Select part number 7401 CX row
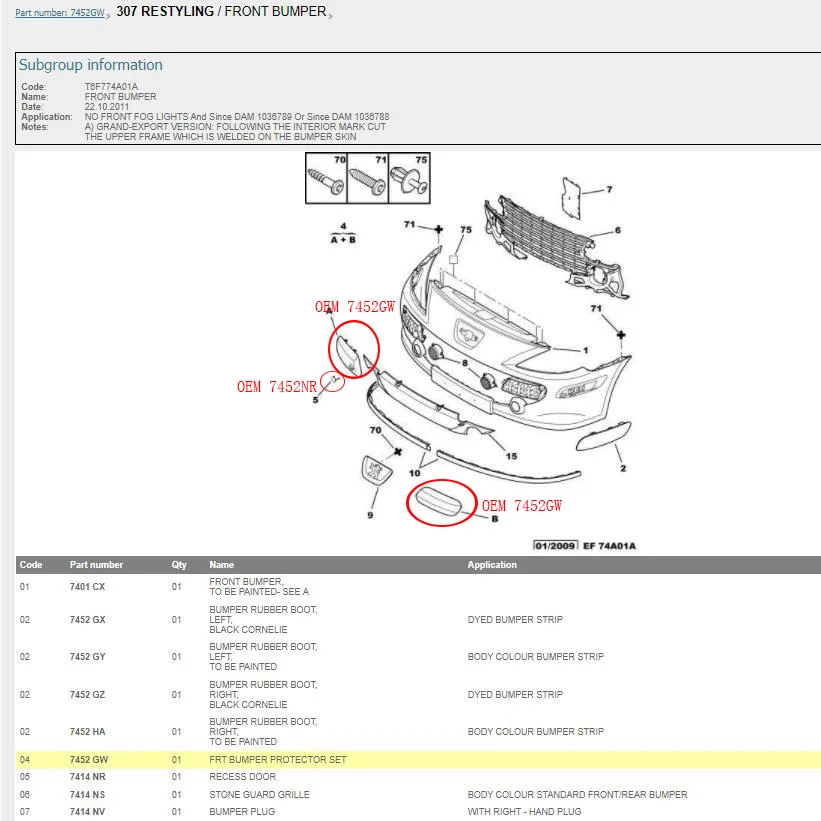Viewport: 821px width, 821px height. (418, 586)
